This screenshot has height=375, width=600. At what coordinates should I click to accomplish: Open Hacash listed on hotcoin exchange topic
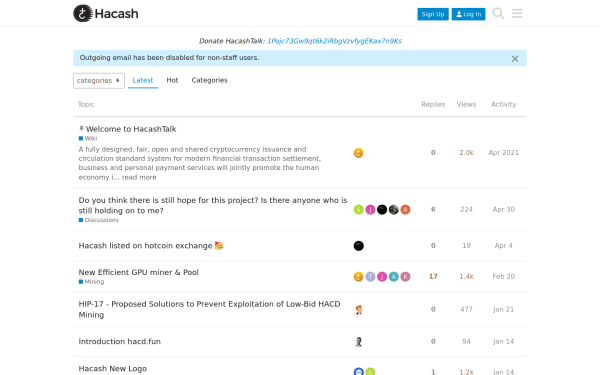pyautogui.click(x=151, y=246)
